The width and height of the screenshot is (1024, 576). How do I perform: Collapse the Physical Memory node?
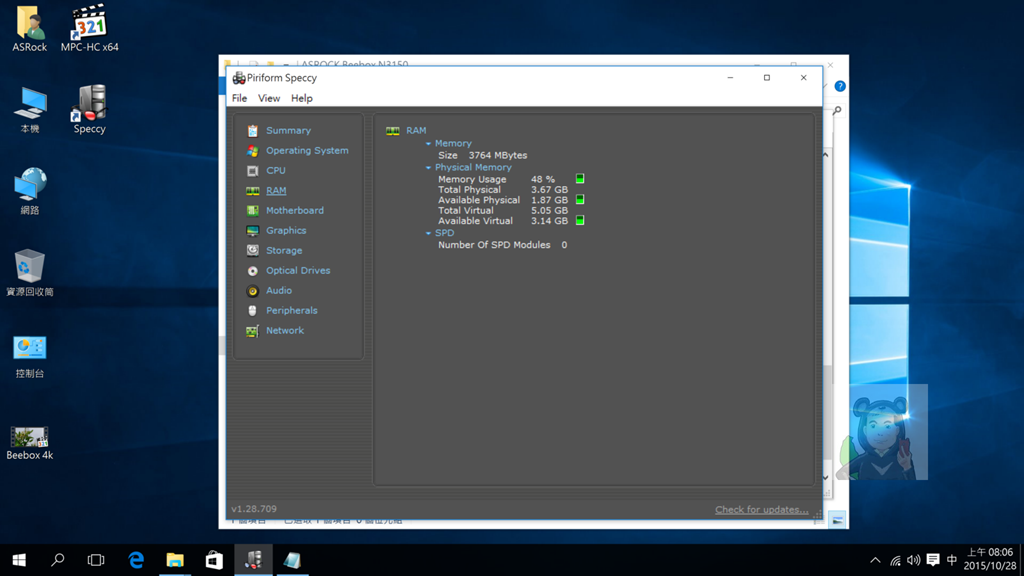pos(428,168)
